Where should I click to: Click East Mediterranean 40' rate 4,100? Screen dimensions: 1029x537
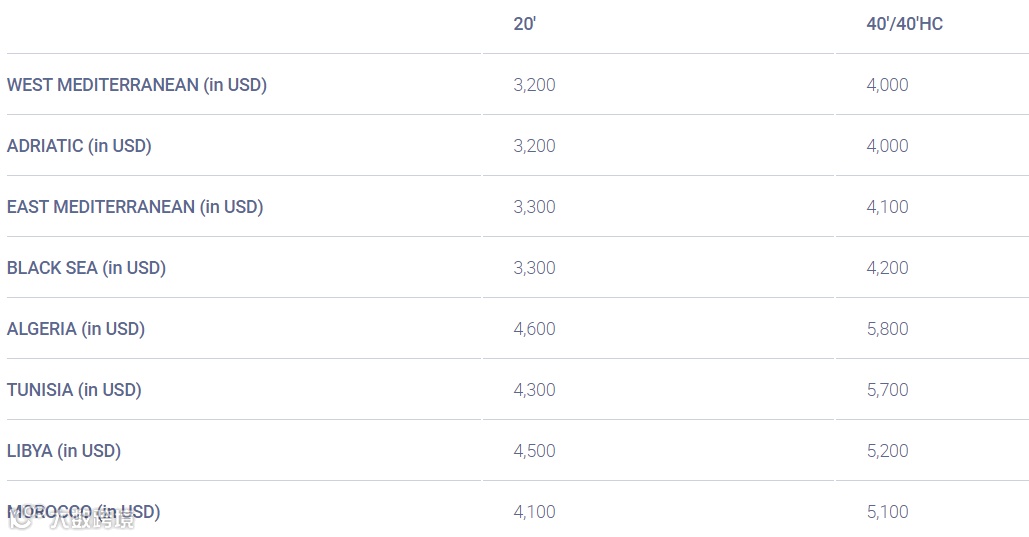click(x=887, y=207)
